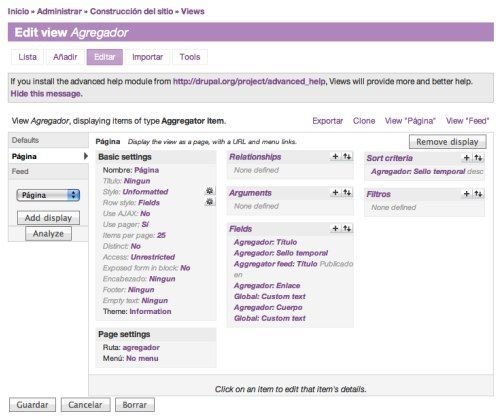Go to Construcción del sitio breadcrumb
Image resolution: width=500 pixels, height=418 pixels.
pos(132,11)
